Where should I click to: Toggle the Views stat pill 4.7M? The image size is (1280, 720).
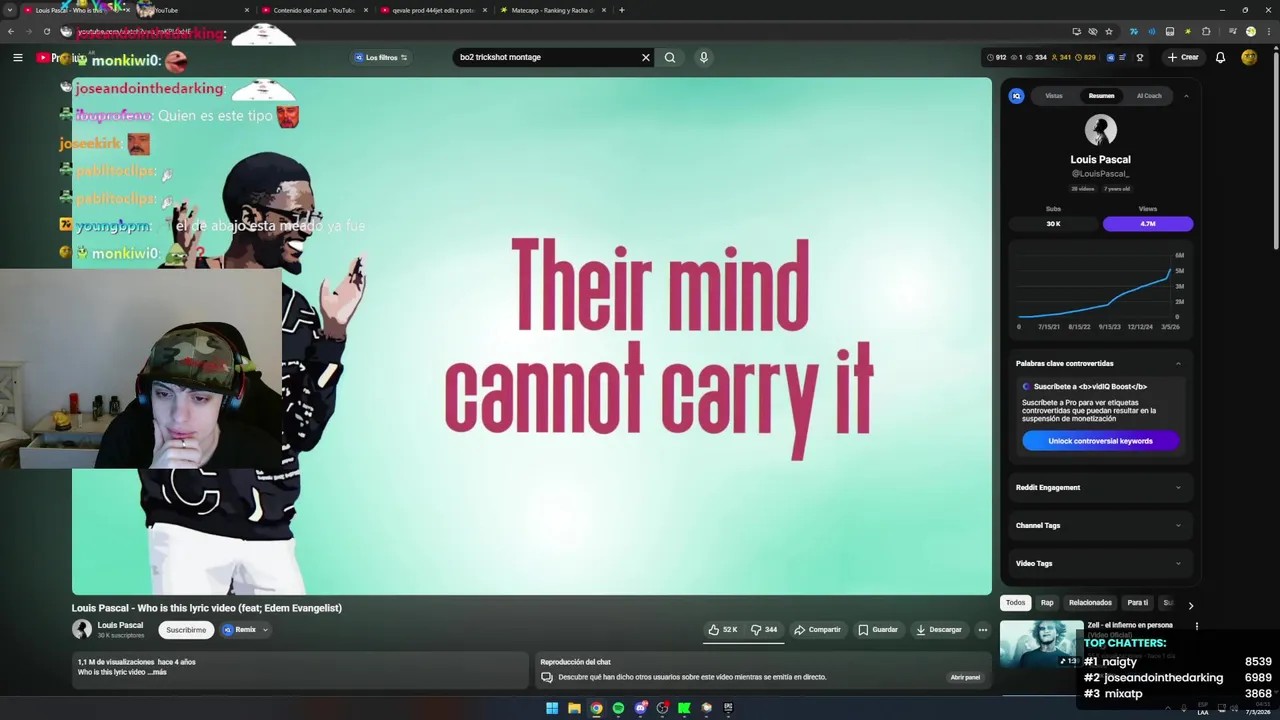[1148, 224]
